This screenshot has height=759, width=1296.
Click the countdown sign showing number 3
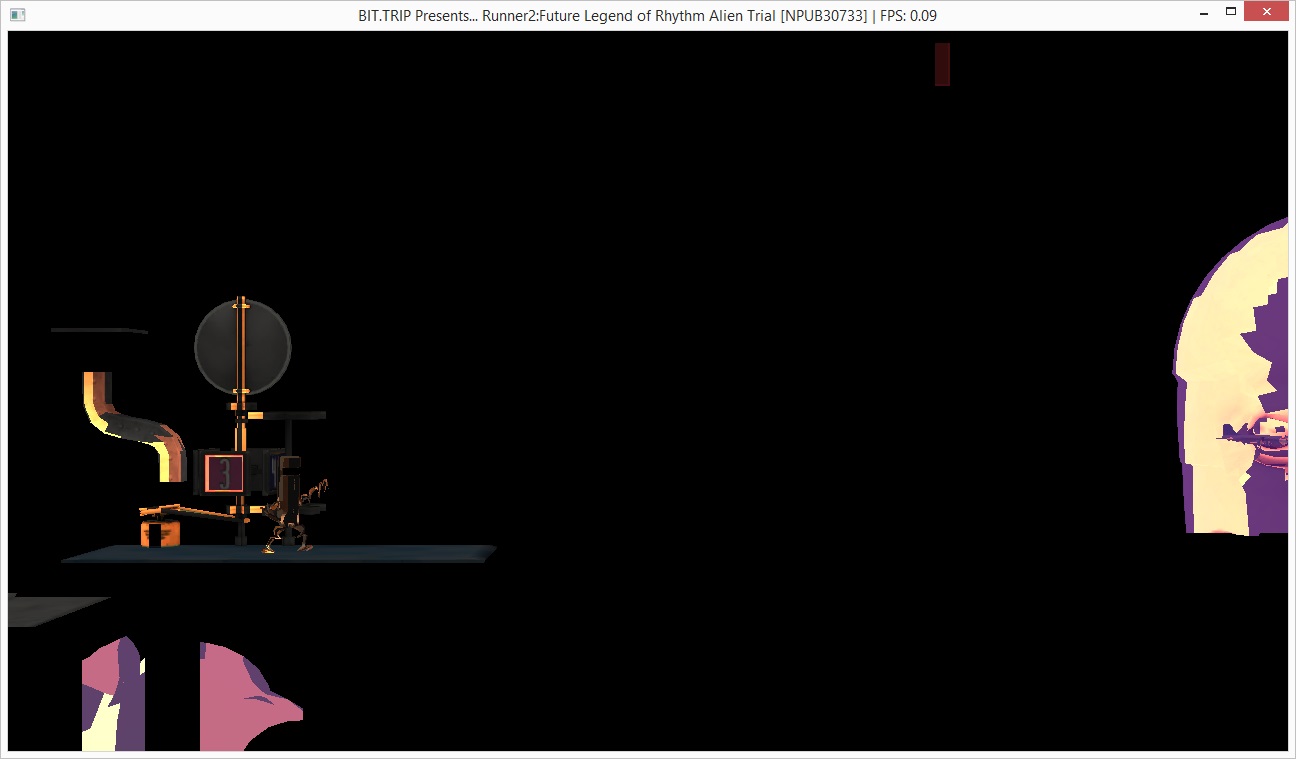224,473
